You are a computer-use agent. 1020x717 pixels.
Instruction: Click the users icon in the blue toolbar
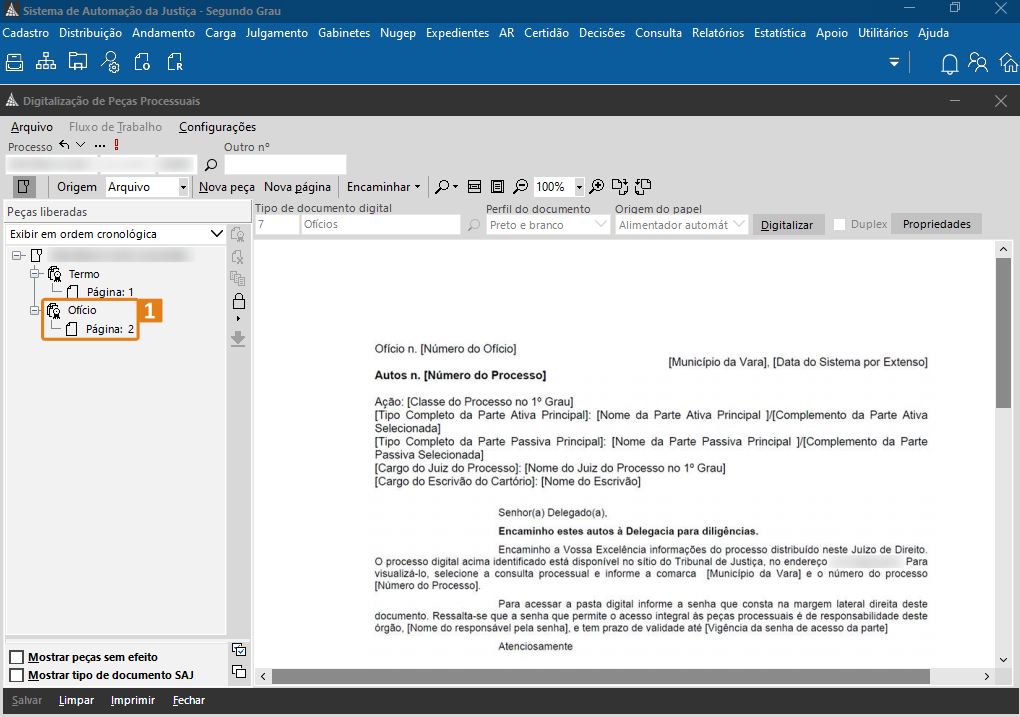978,62
